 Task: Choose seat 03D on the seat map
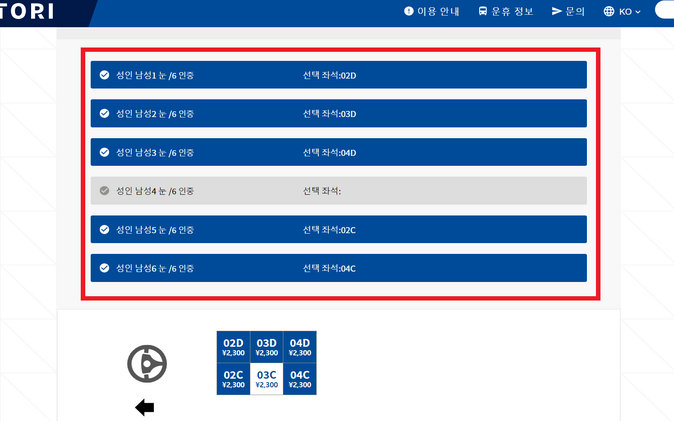coord(267,347)
